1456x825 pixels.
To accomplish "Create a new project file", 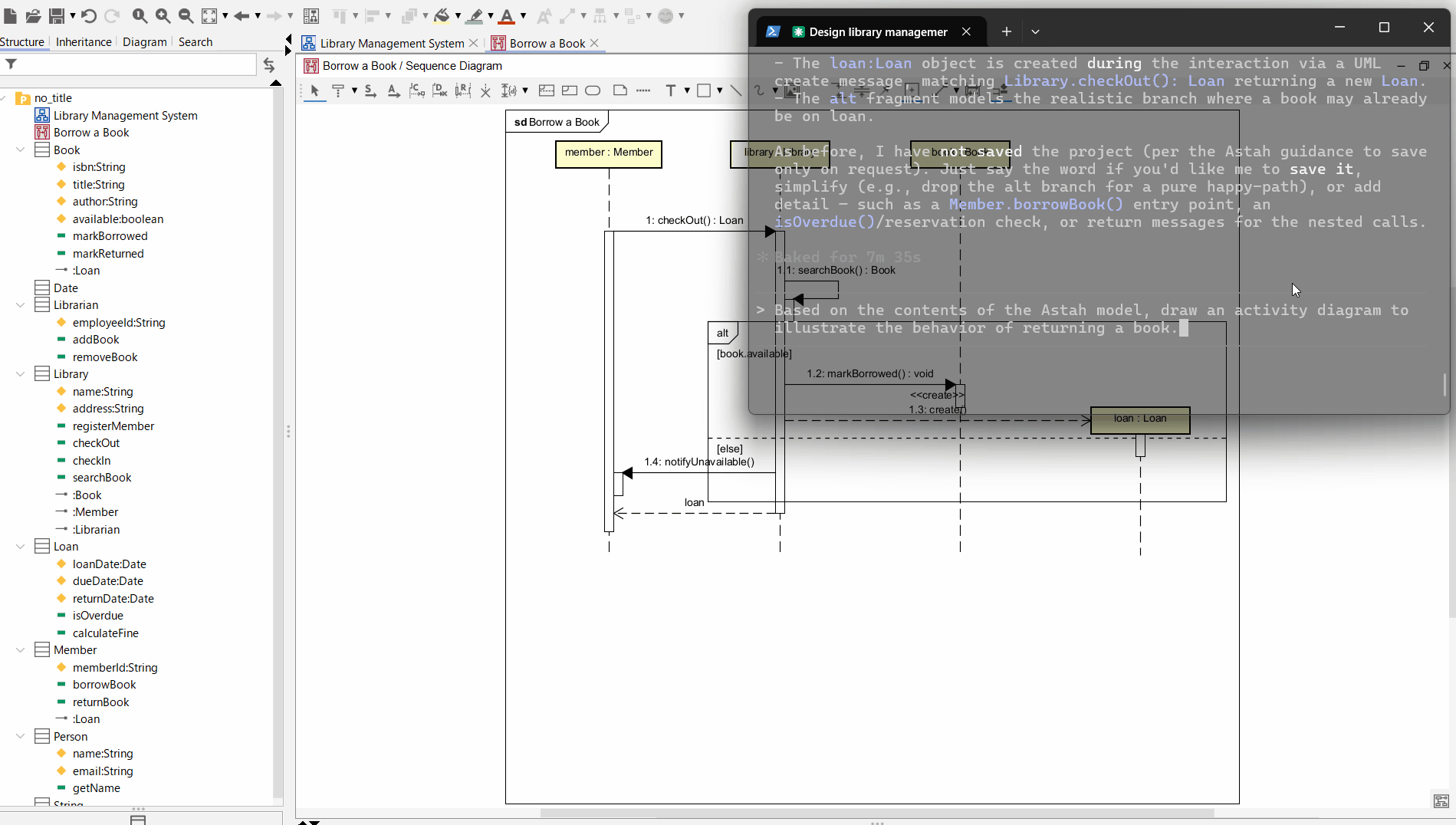I will (11, 15).
